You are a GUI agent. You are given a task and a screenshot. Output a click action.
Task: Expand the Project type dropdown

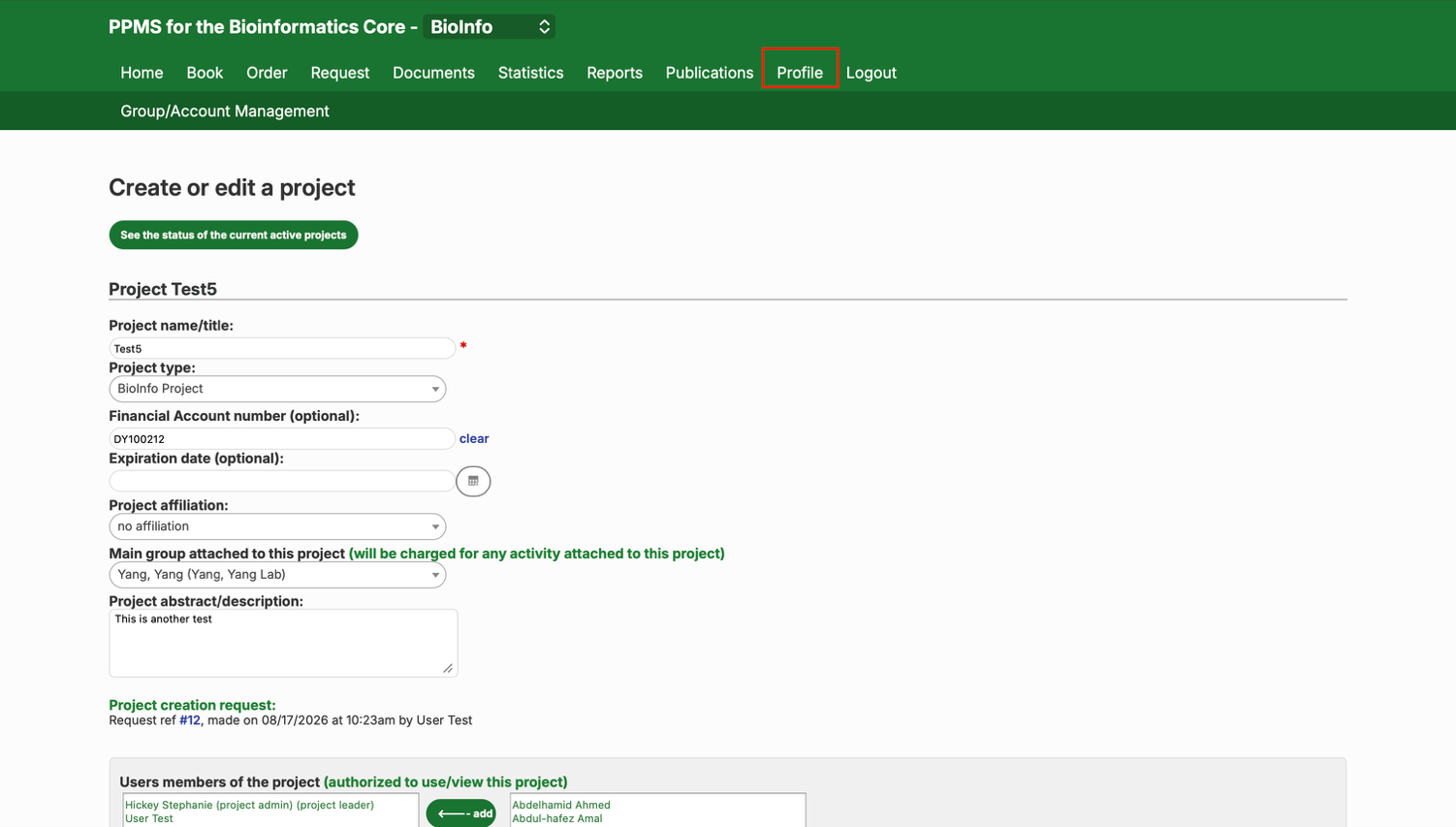pyautogui.click(x=277, y=389)
